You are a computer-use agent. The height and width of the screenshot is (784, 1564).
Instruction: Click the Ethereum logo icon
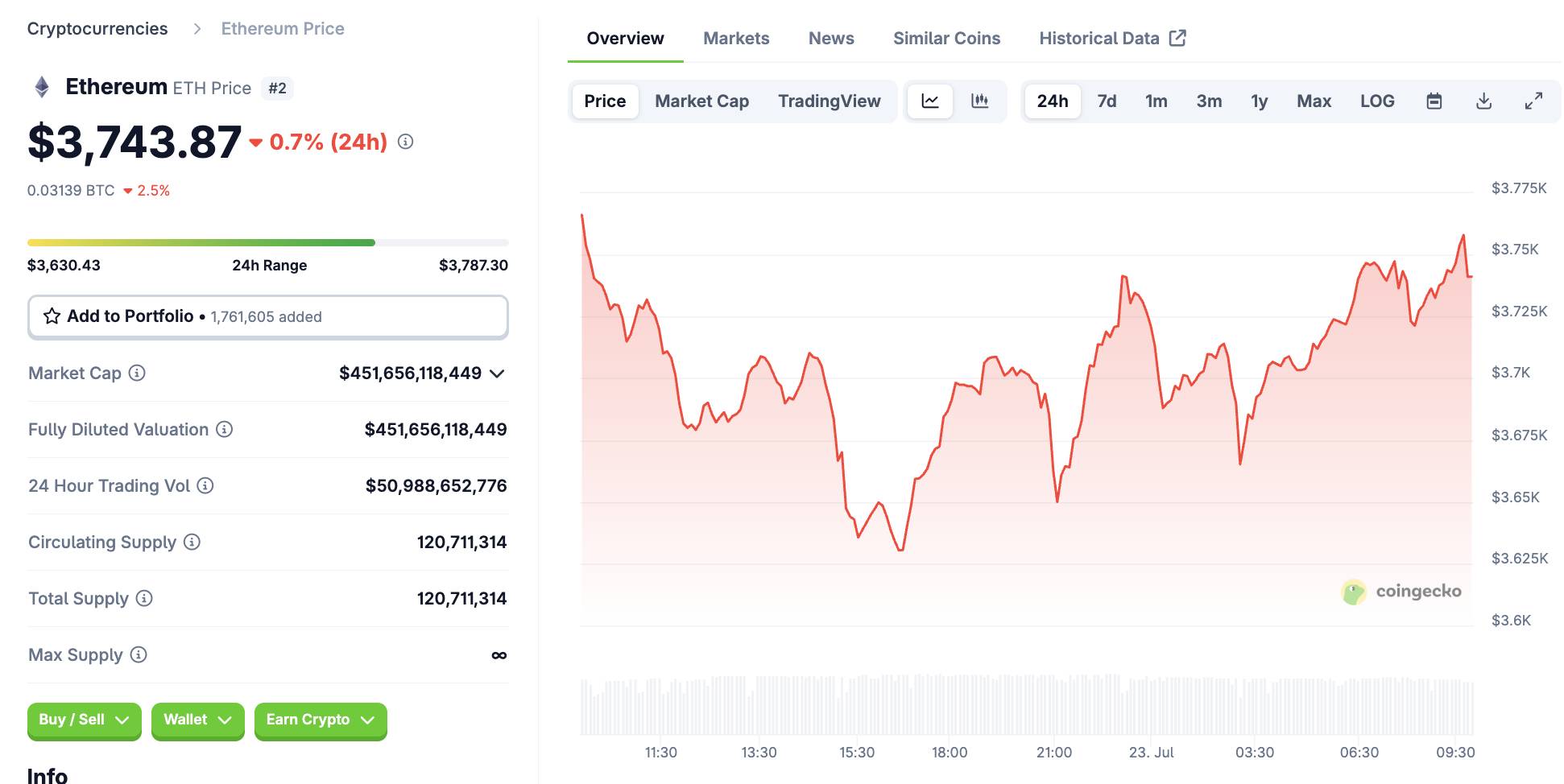(x=42, y=87)
